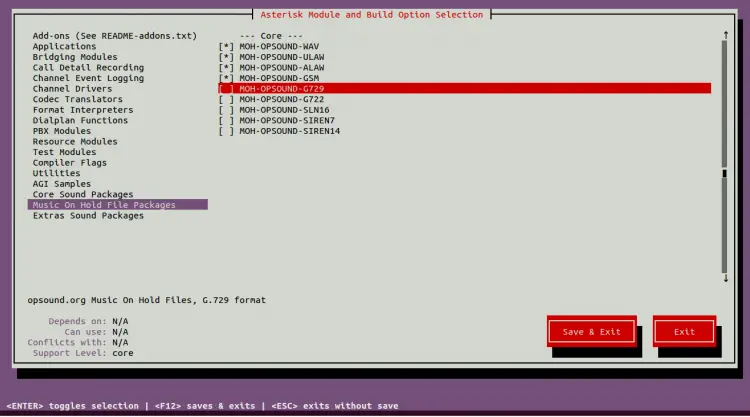
Task: Uncheck MOH-OPSOUND-ULAW option
Action: point(226,57)
